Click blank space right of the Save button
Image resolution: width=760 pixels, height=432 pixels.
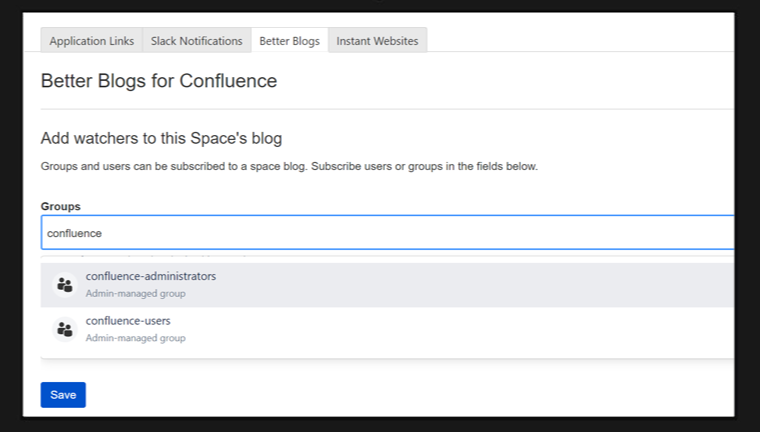(x=300, y=395)
